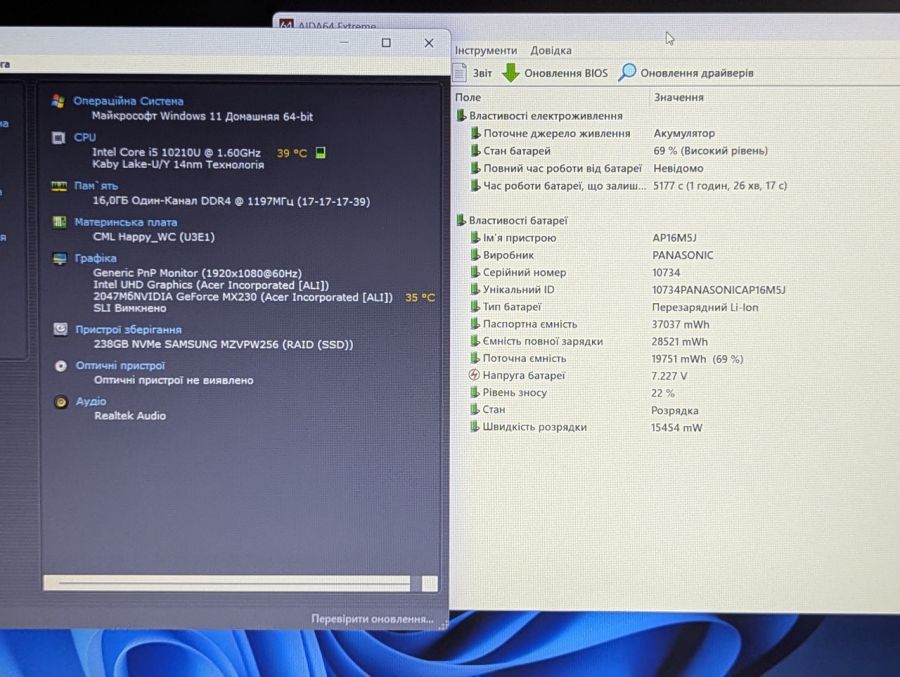This screenshot has width=900, height=677.
Task: Click the storage drive icon
Action: pos(60,329)
